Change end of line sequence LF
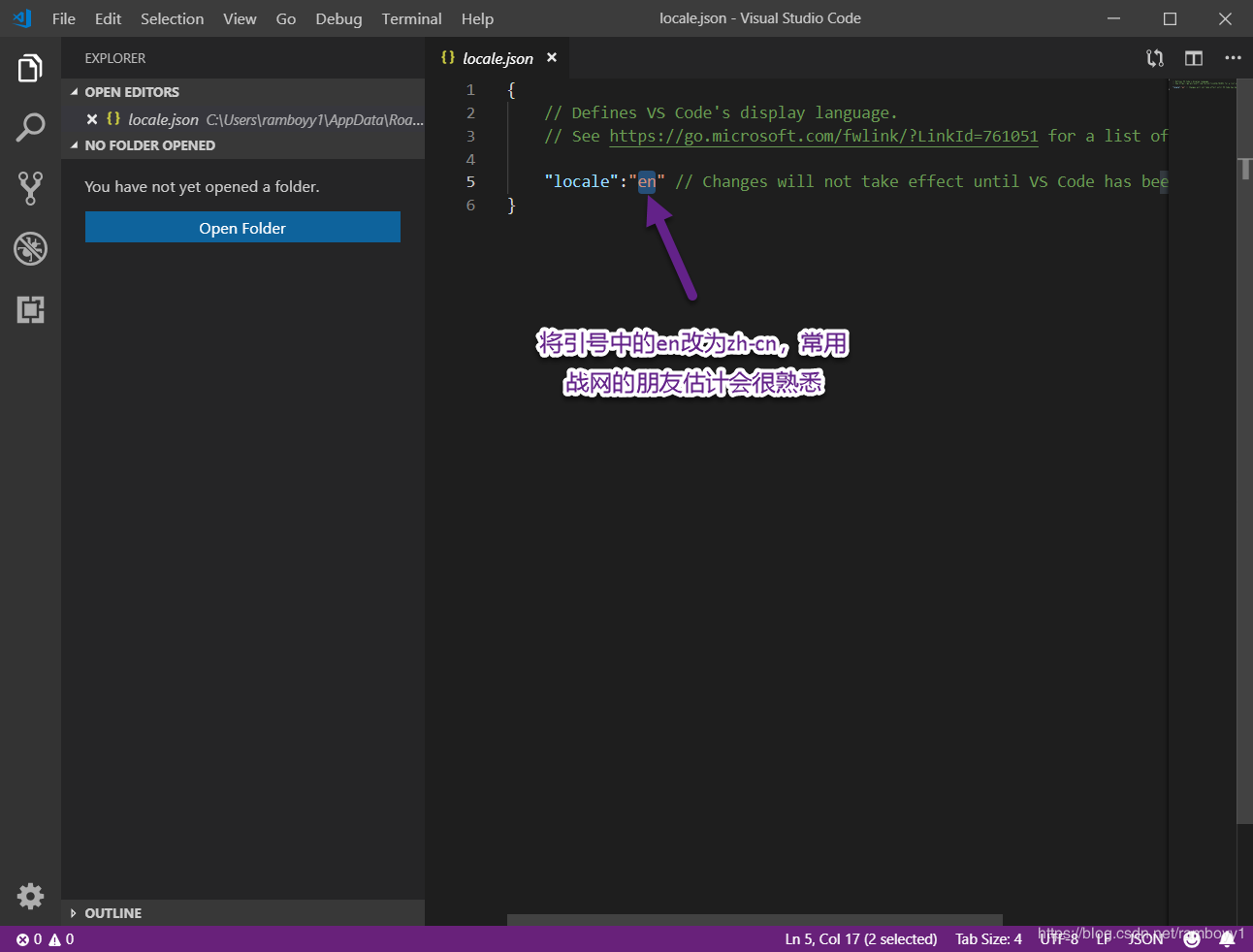1253x952 pixels. pos(1104,939)
